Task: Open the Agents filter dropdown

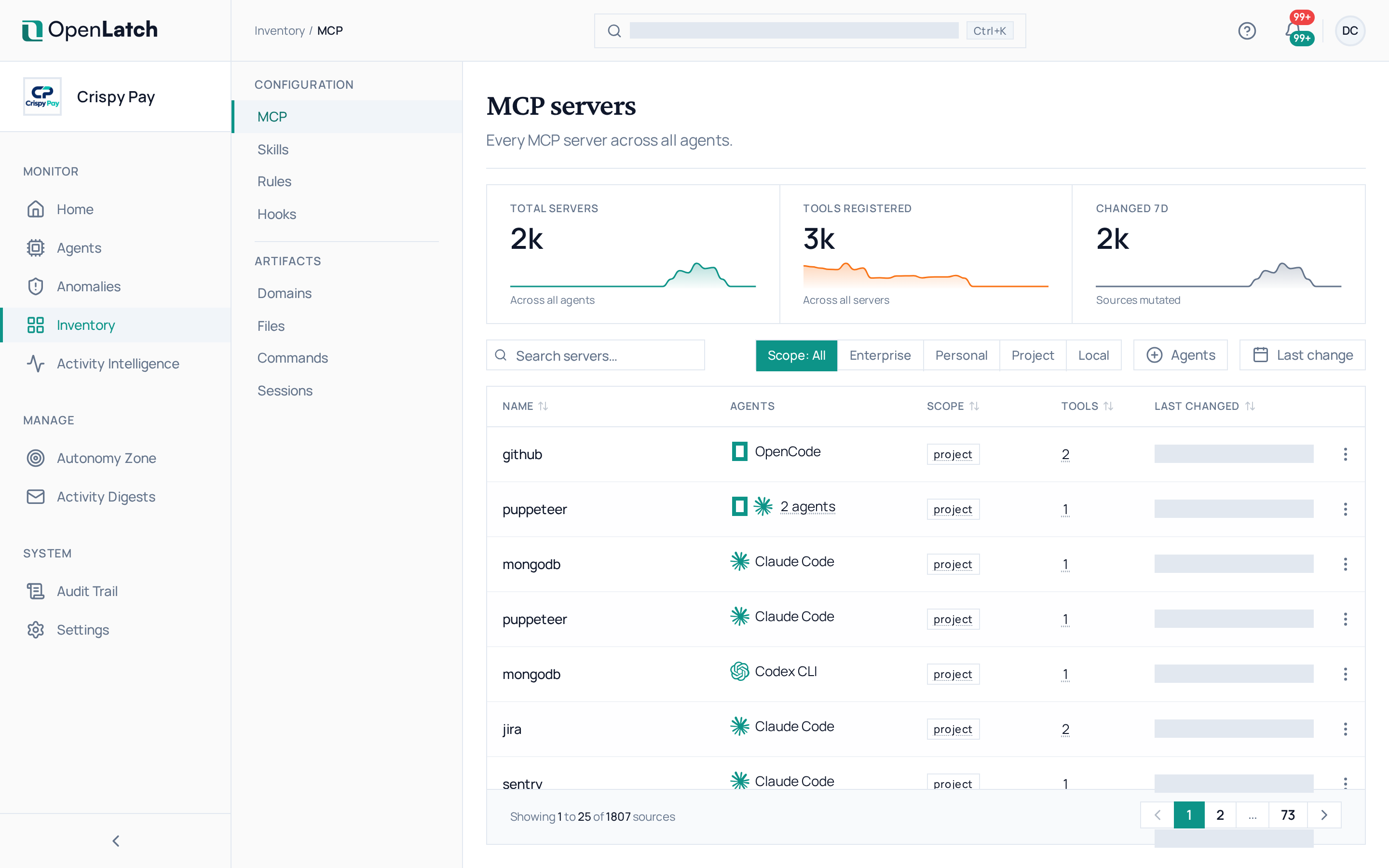Action: [1180, 355]
